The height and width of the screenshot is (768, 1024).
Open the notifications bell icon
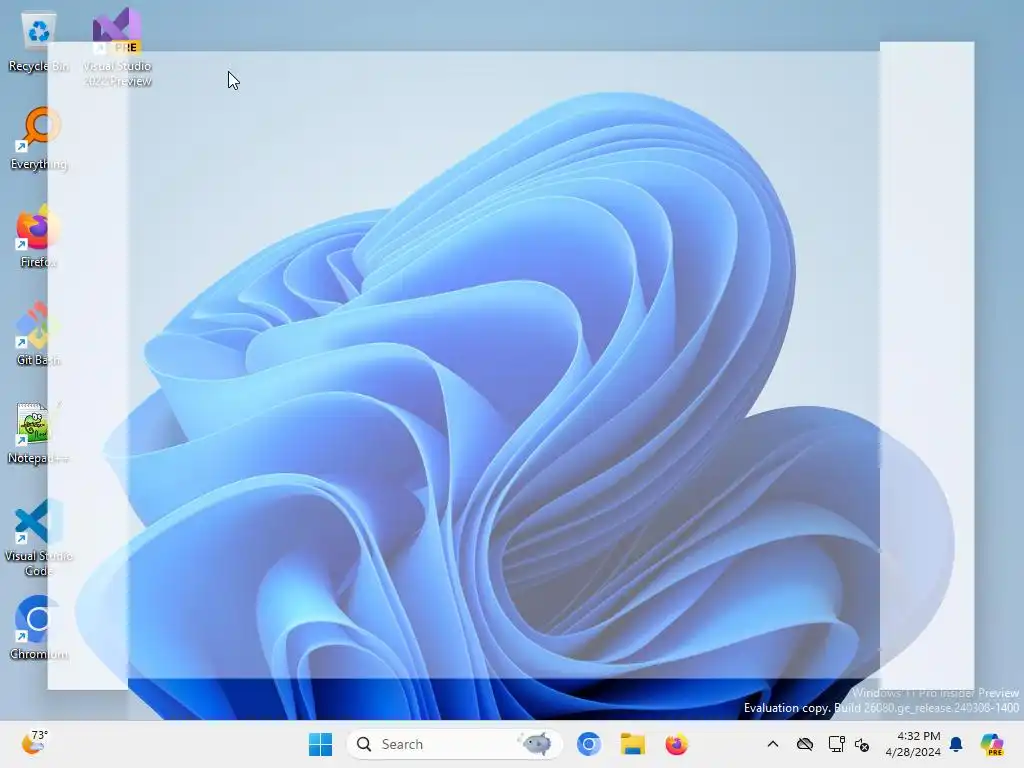coord(956,744)
